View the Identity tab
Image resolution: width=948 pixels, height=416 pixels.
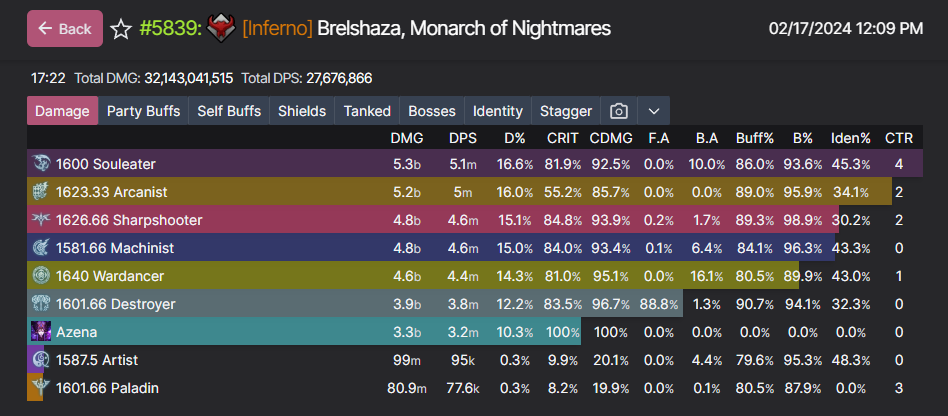(x=497, y=111)
